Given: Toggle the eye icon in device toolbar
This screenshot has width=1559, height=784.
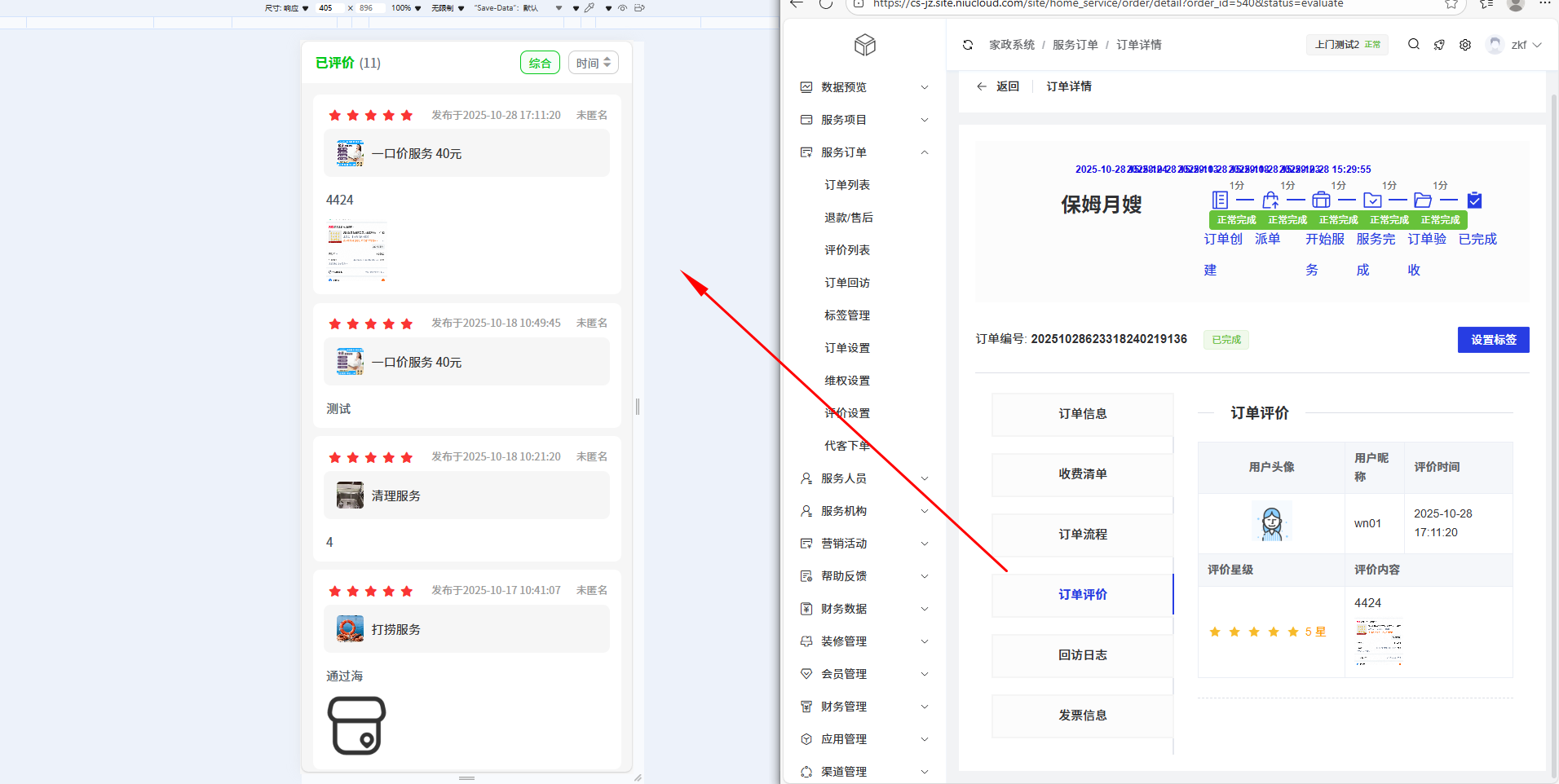Looking at the screenshot, I should 622,8.
